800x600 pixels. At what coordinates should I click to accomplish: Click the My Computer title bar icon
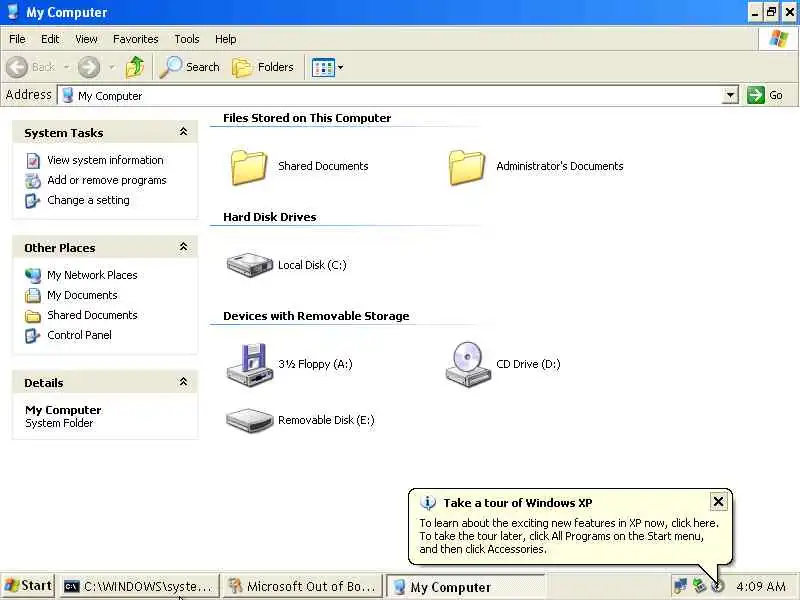tap(12, 12)
